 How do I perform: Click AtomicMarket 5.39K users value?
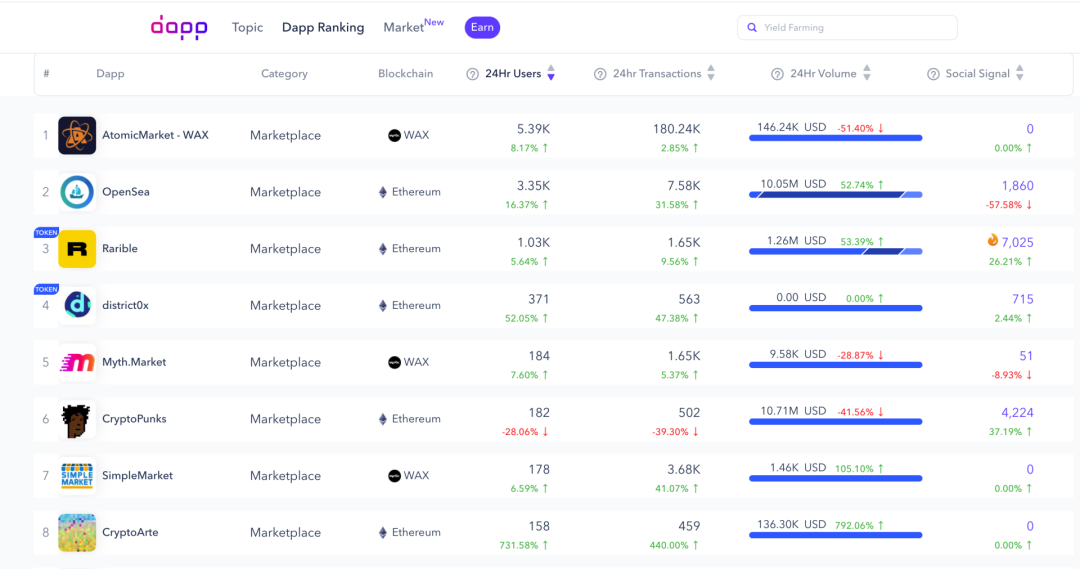click(x=533, y=129)
